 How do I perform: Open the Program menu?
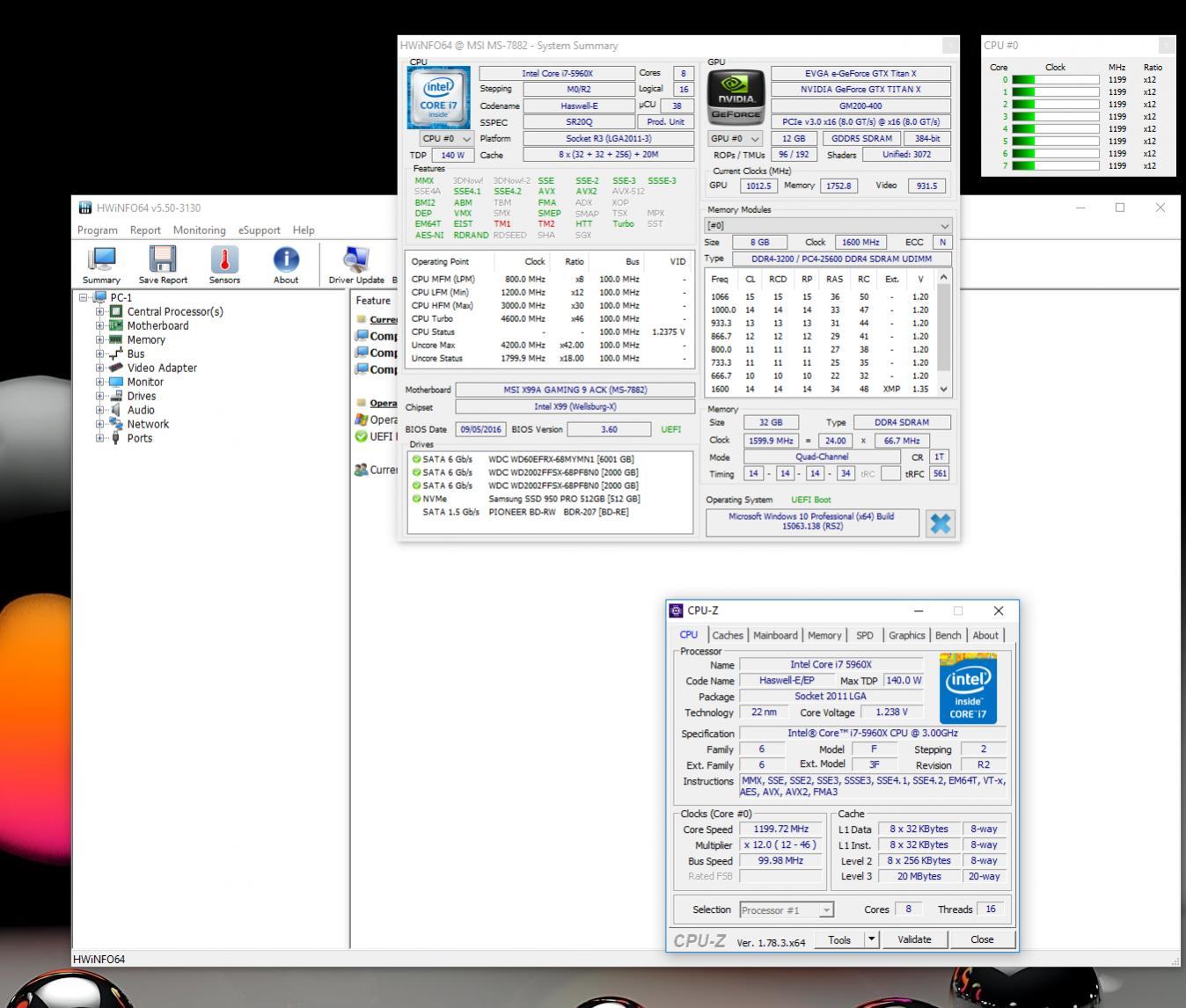98,230
